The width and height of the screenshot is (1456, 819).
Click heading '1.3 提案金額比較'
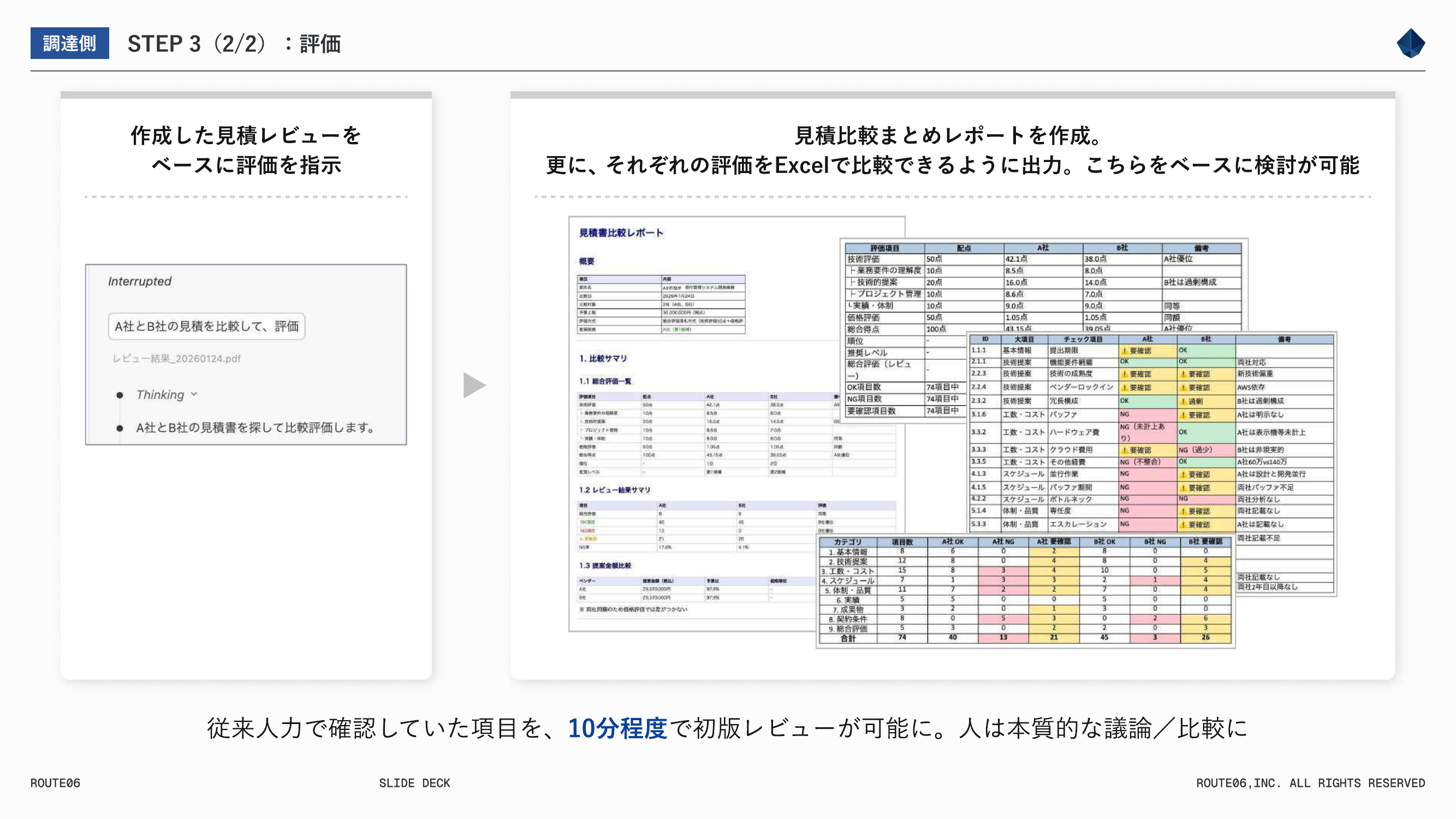tap(605, 565)
